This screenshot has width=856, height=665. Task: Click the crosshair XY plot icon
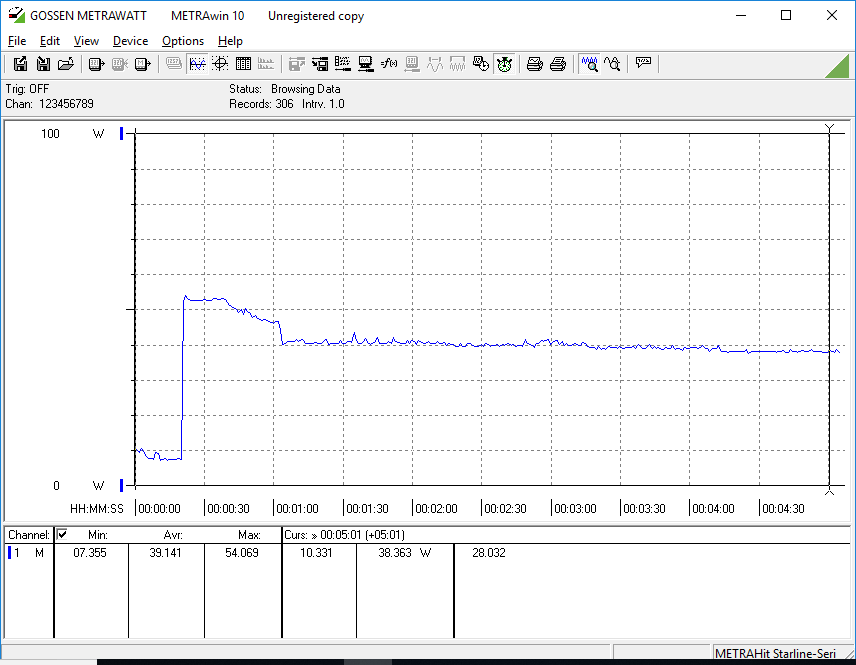pos(220,64)
